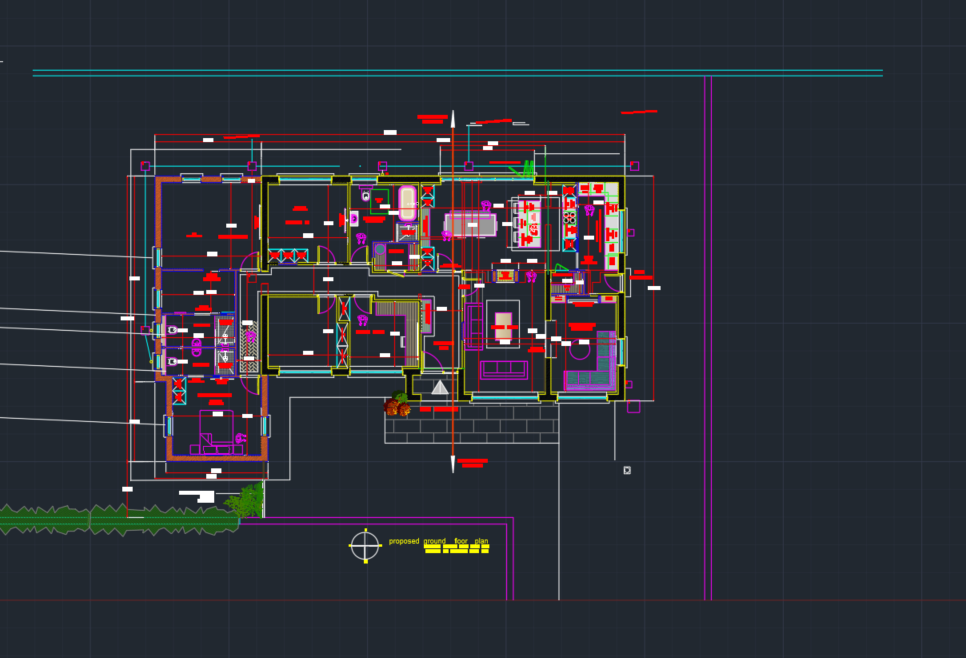Image resolution: width=966 pixels, height=658 pixels.
Task: Click the yellow crosshair target symbol
Action: (365, 546)
